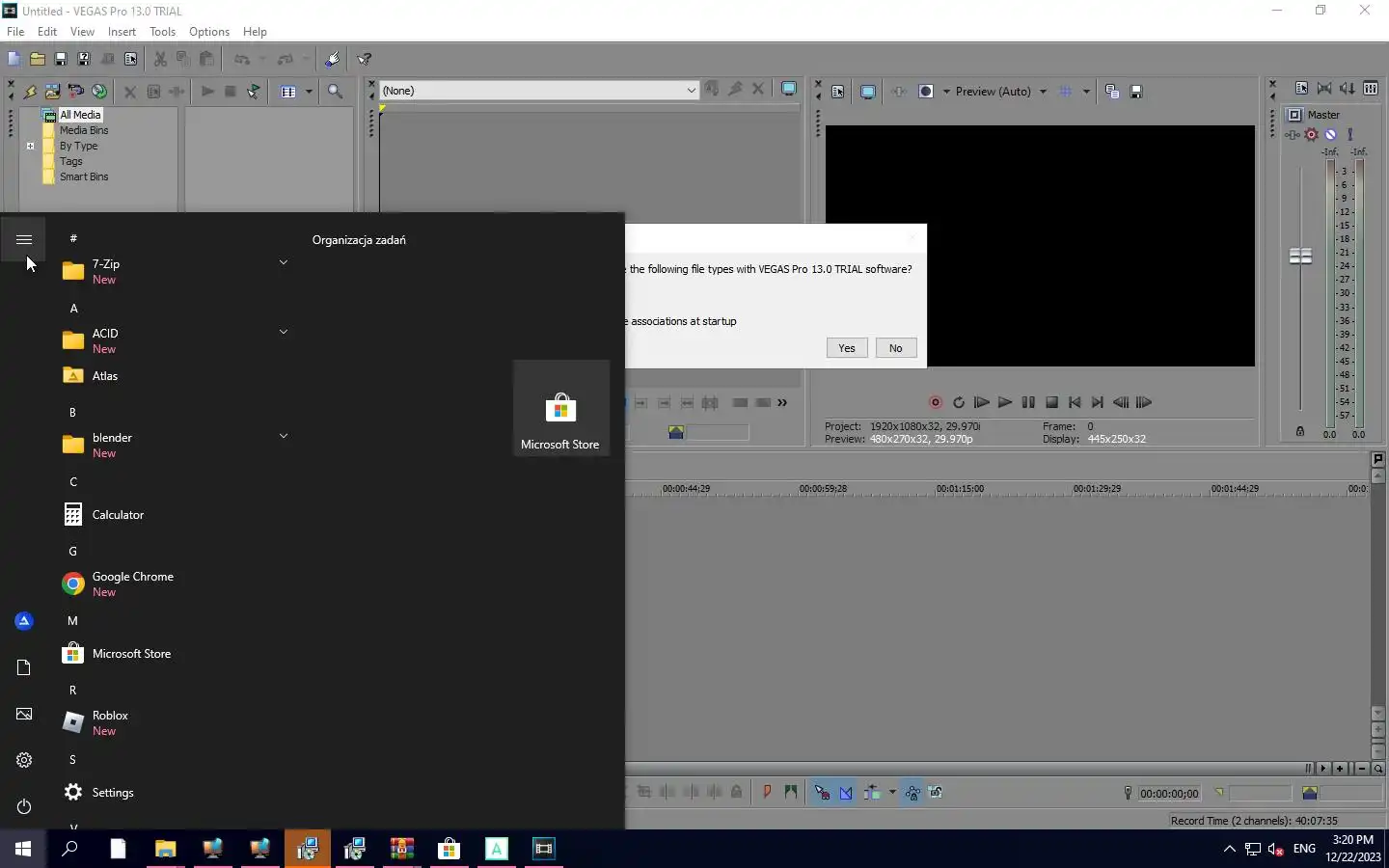Open the Options menu

pyautogui.click(x=209, y=32)
